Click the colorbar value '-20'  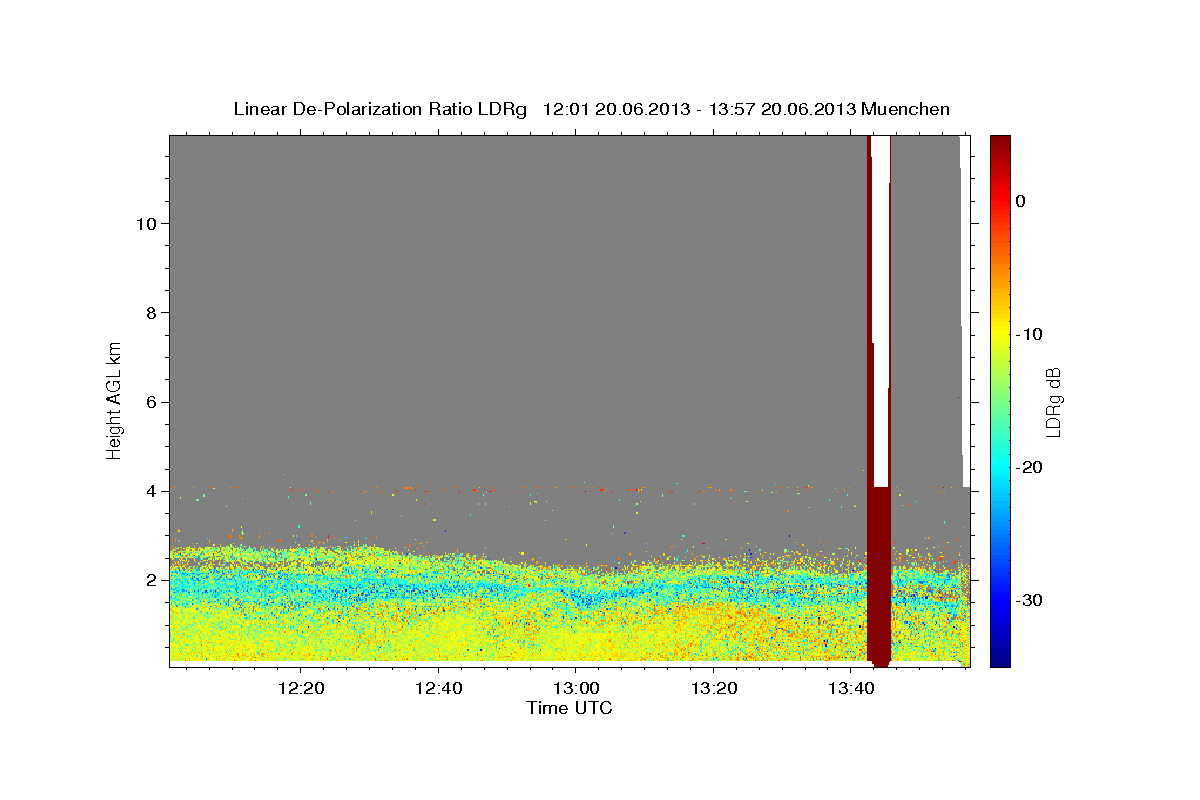point(1030,467)
